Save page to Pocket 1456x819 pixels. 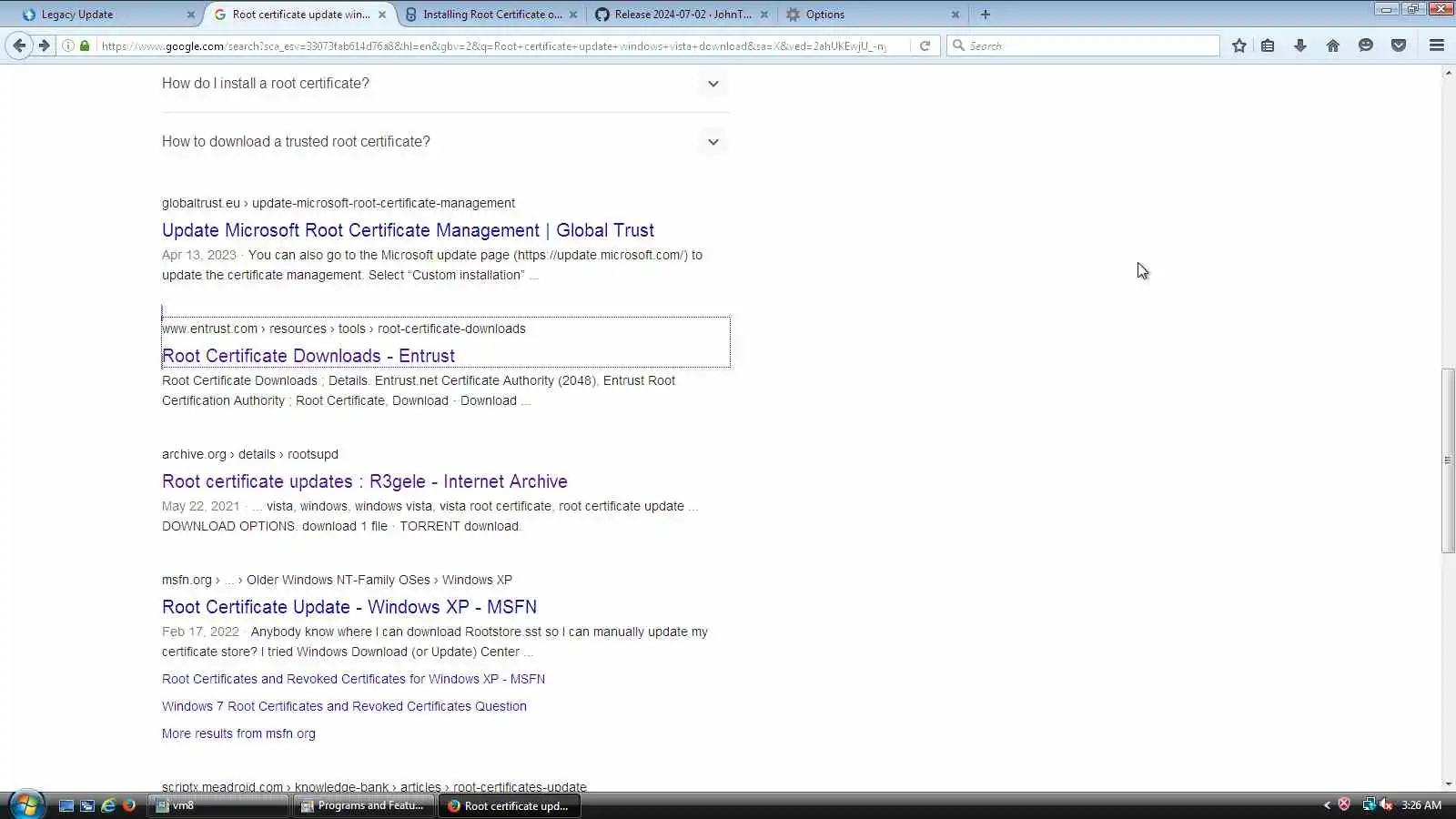coord(1399,45)
